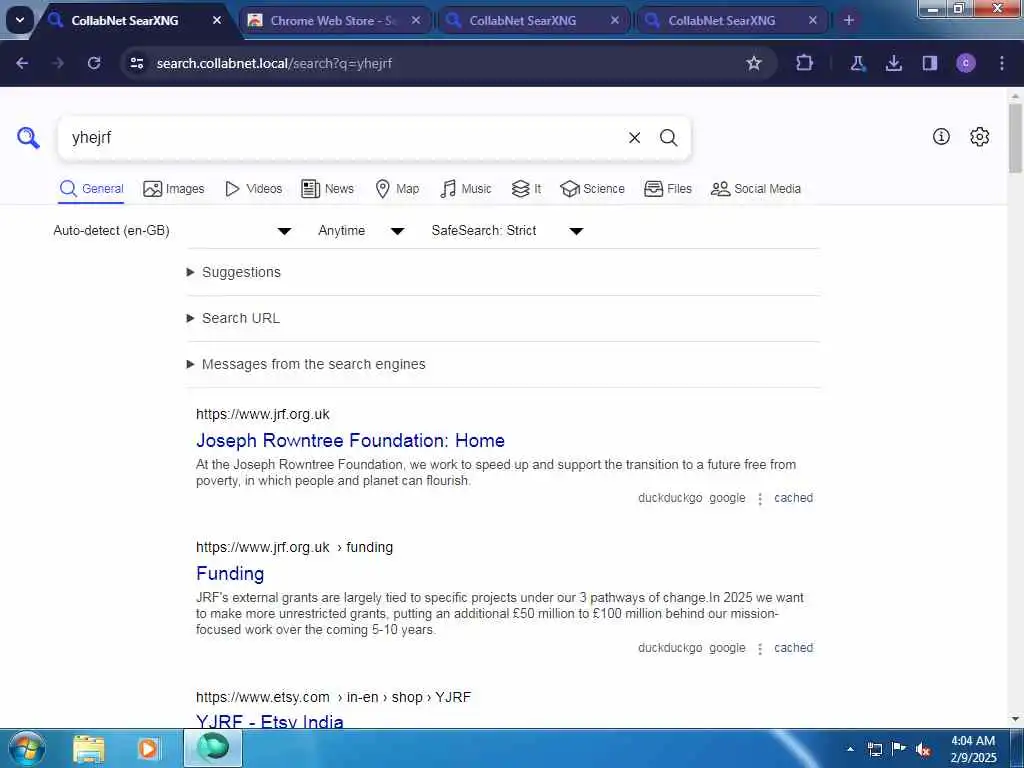
Task: Select the Files category tab
Action: click(x=667, y=189)
